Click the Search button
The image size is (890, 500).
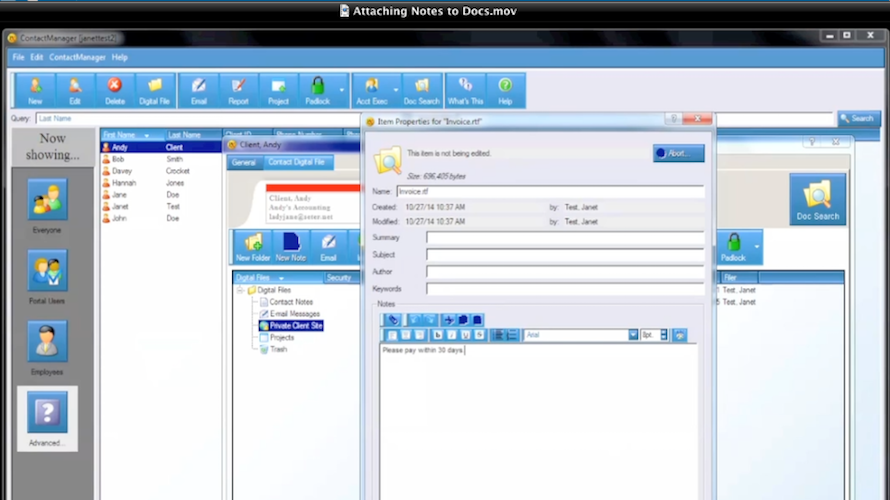click(x=859, y=118)
